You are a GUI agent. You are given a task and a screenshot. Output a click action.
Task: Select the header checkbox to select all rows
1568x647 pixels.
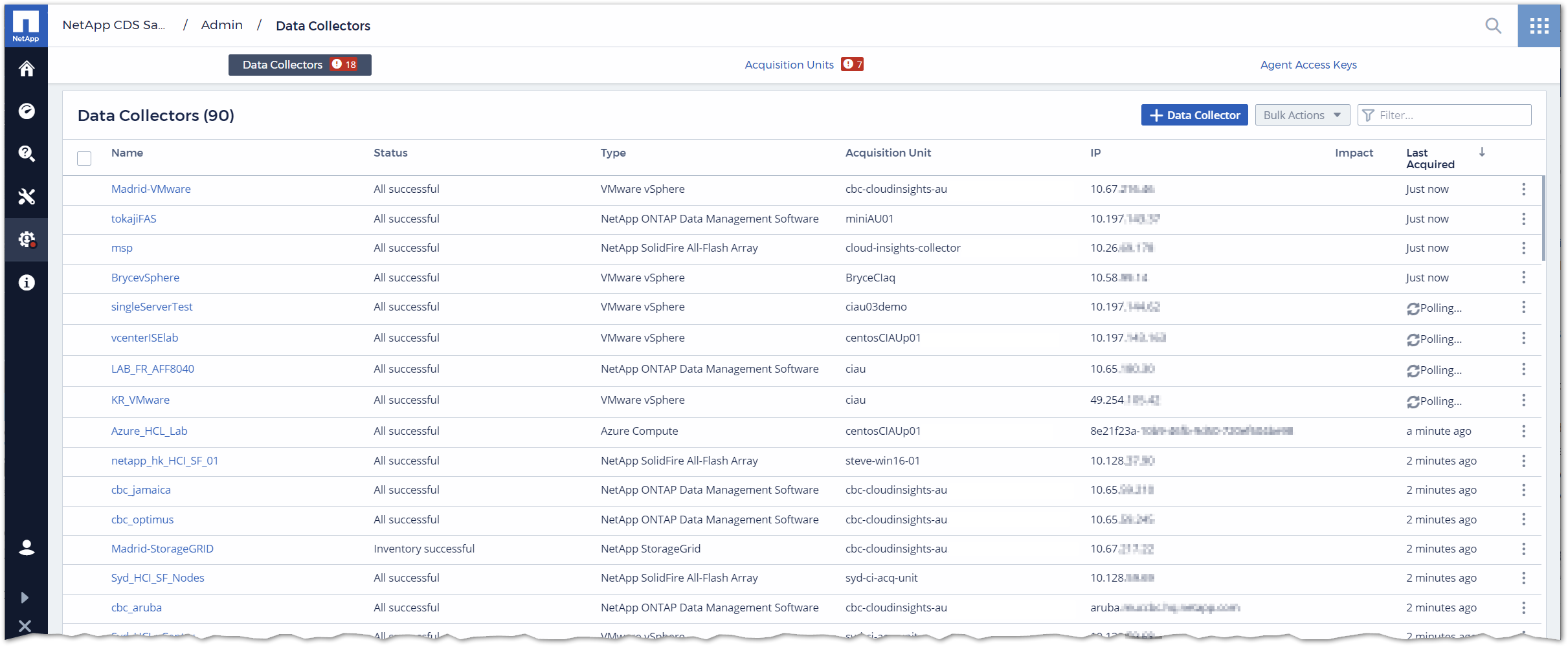84,158
